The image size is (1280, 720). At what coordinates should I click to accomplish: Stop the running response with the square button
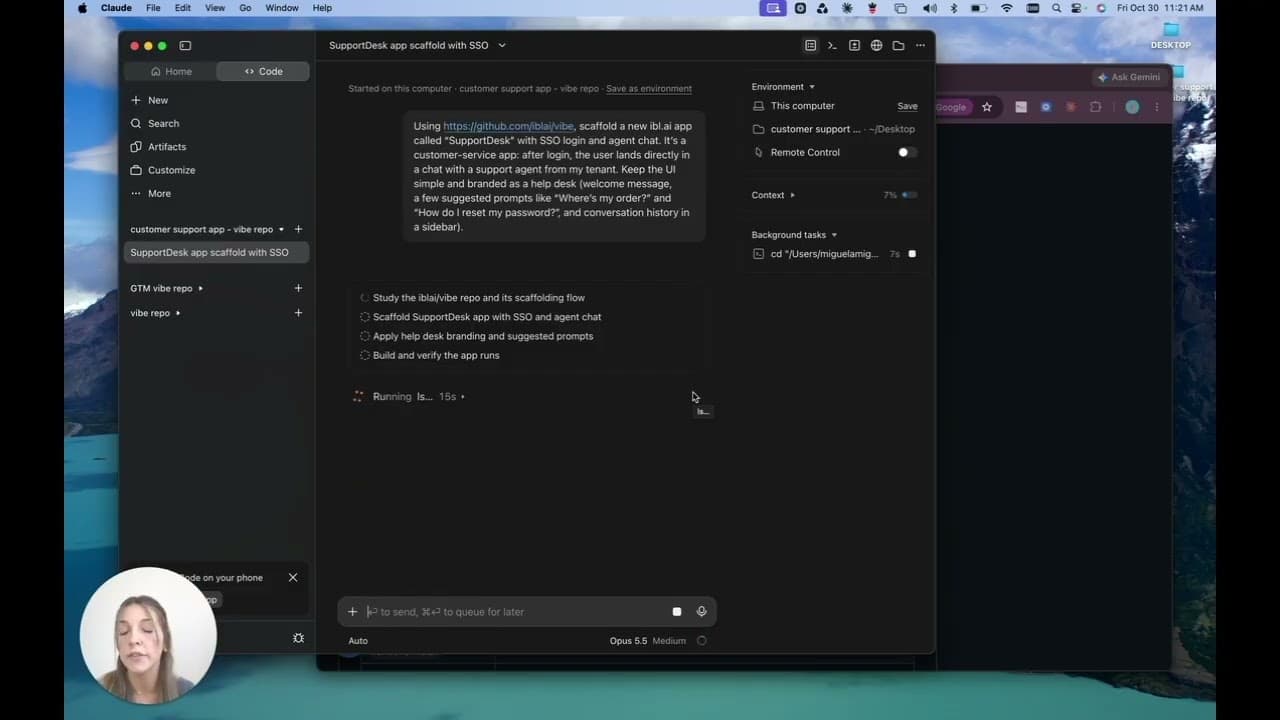point(677,611)
